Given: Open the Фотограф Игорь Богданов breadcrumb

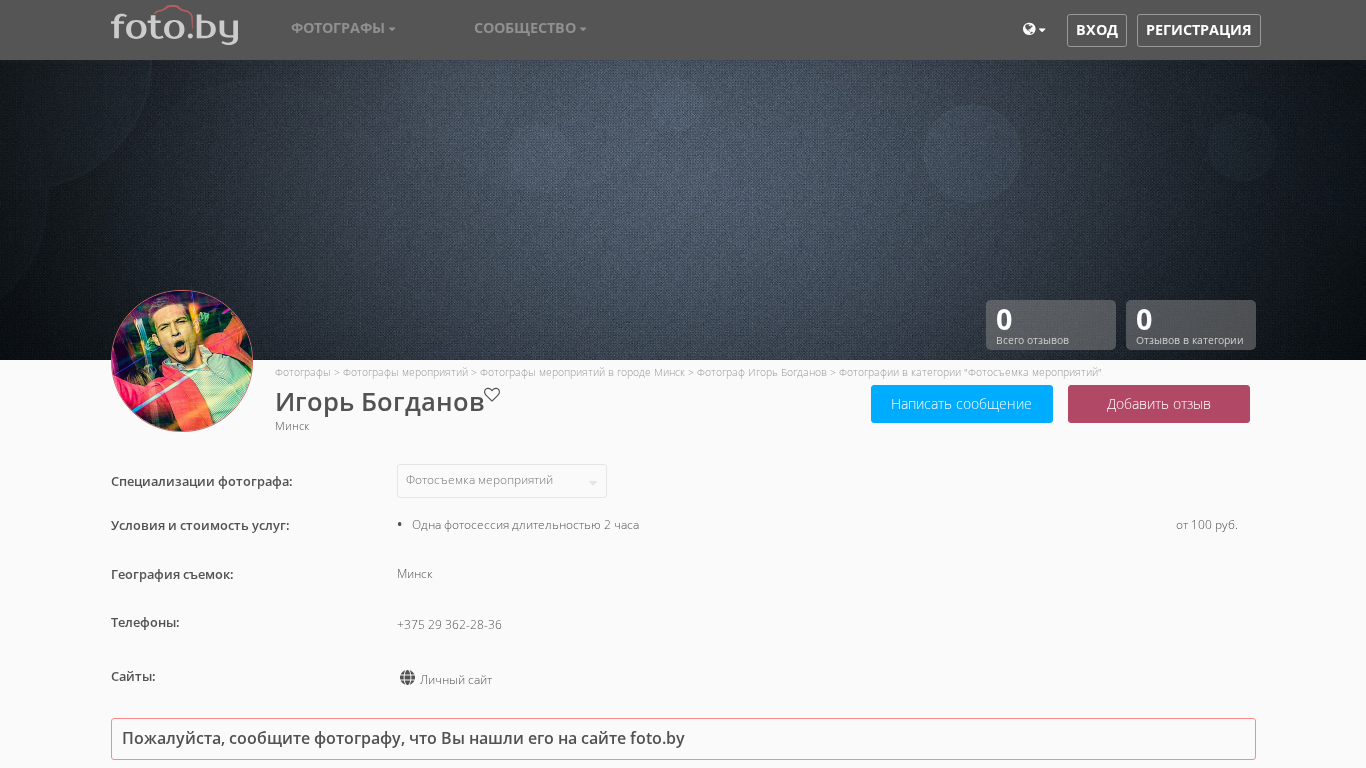Looking at the screenshot, I should pos(761,372).
